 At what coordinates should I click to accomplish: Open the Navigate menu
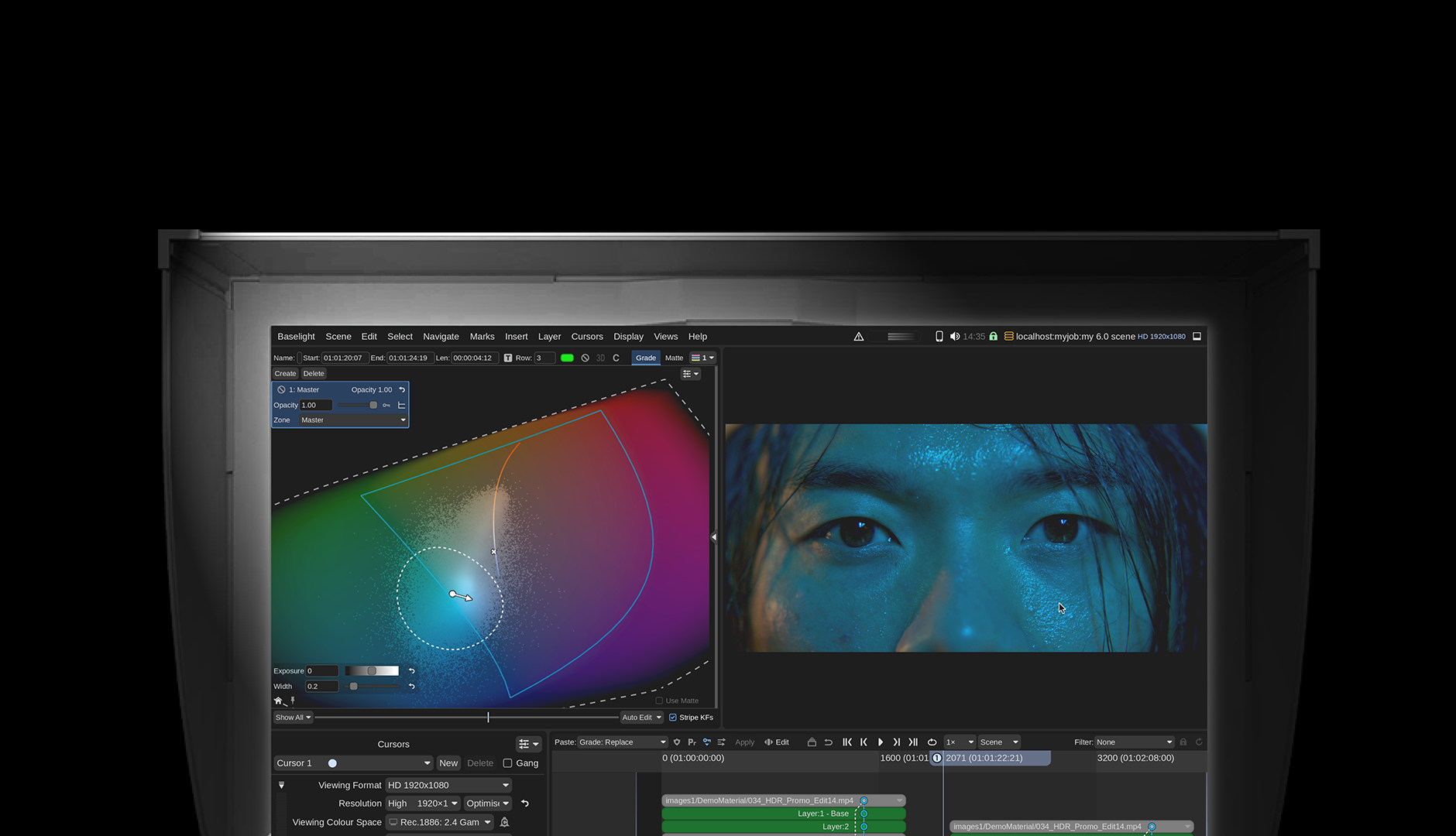441,337
